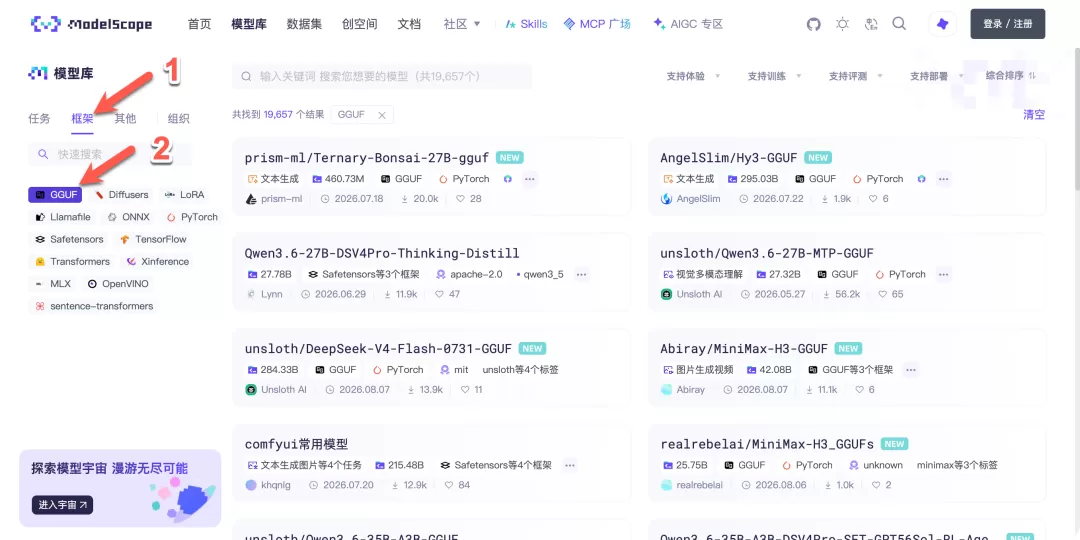Click more tags icon on Abiray/MiniMax-H3-GGUF card
1080x540 pixels.
tap(911, 370)
